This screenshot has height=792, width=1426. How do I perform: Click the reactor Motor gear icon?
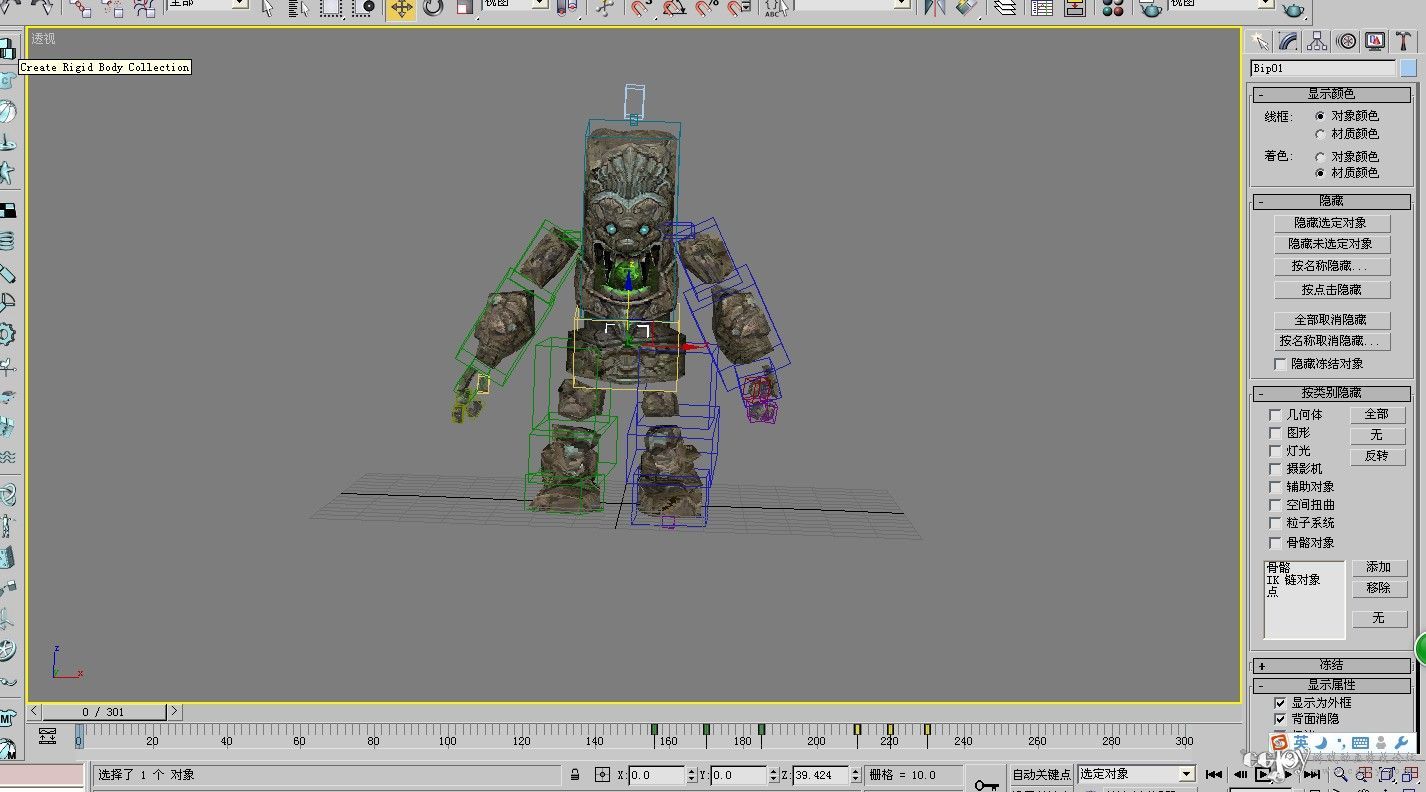[x=7, y=334]
